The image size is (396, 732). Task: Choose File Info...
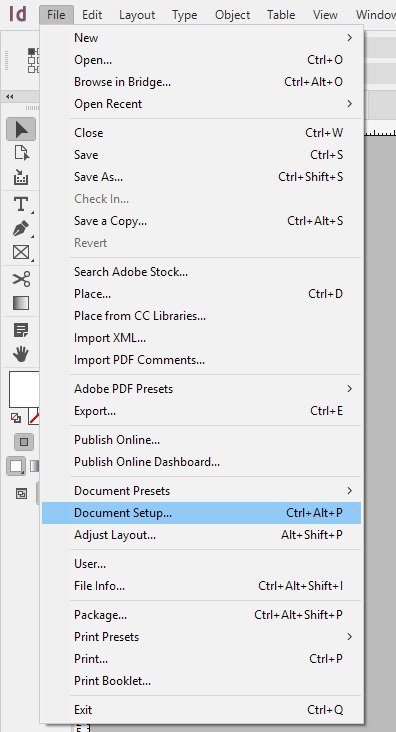click(x=201, y=585)
